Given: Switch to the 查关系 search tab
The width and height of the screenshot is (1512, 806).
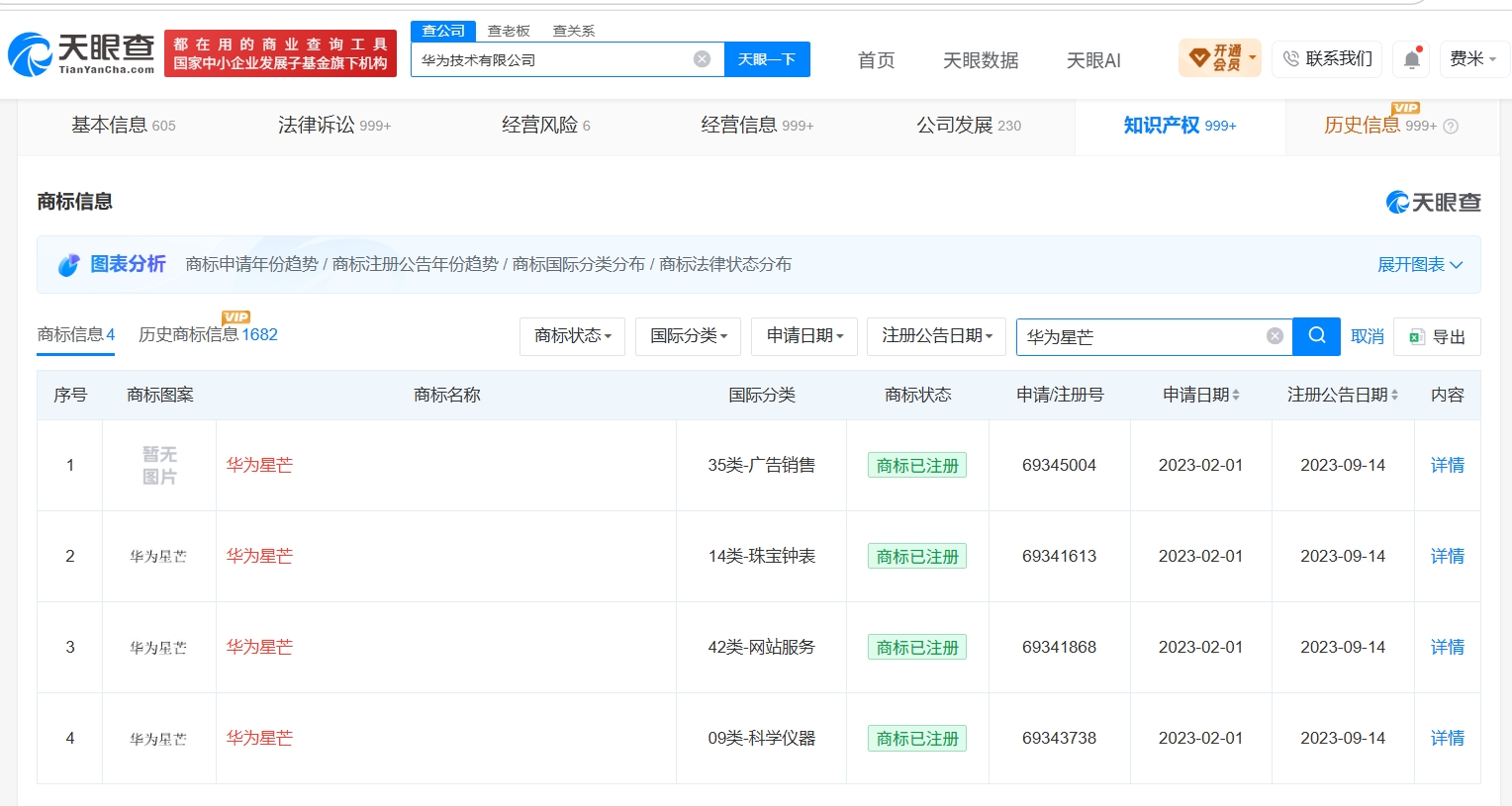Looking at the screenshot, I should coord(574,31).
